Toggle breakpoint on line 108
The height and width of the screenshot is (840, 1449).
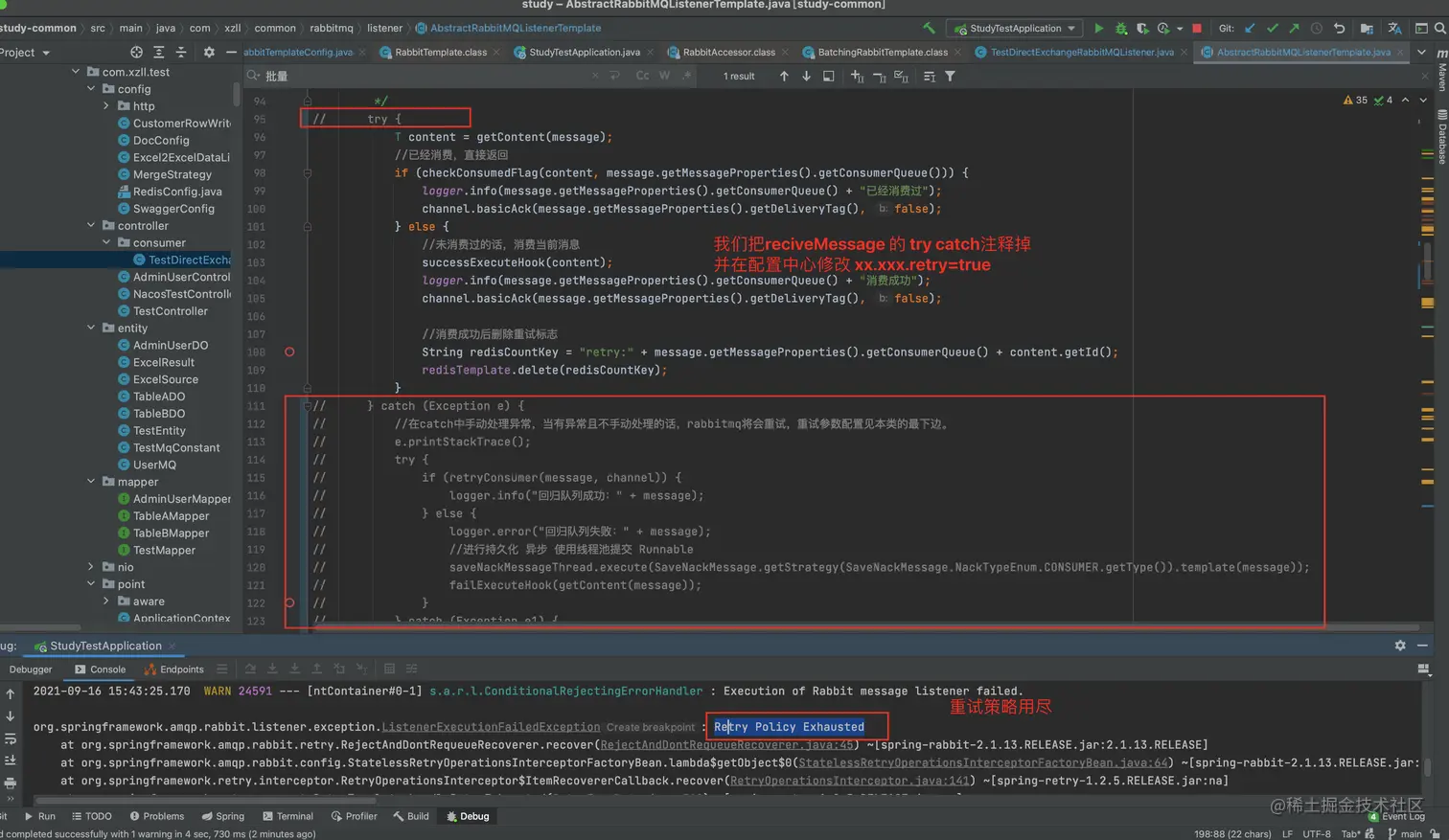[289, 352]
